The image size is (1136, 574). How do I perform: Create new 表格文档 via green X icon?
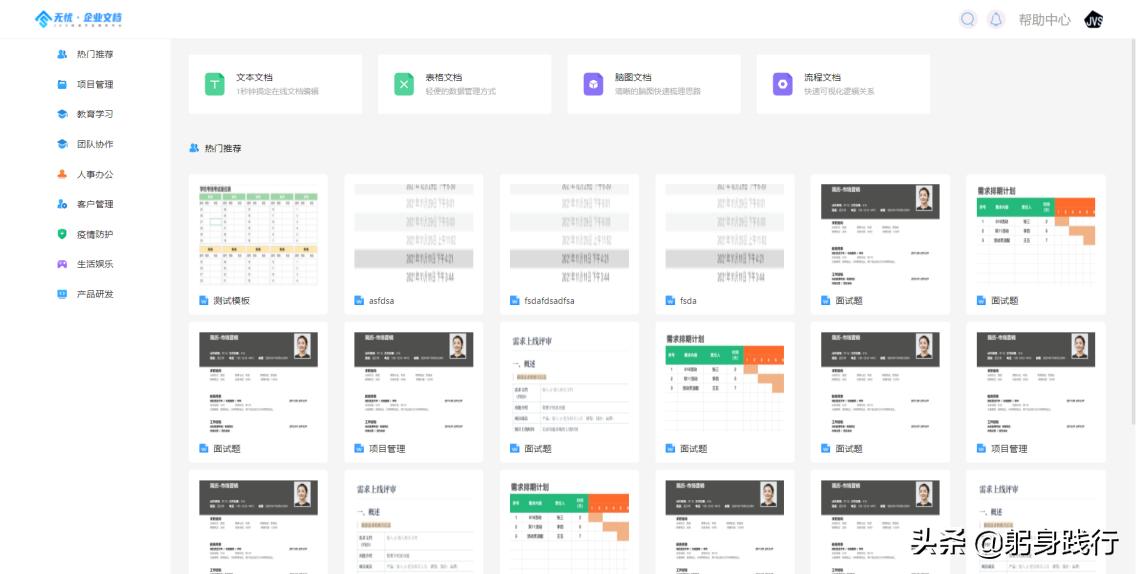point(404,84)
